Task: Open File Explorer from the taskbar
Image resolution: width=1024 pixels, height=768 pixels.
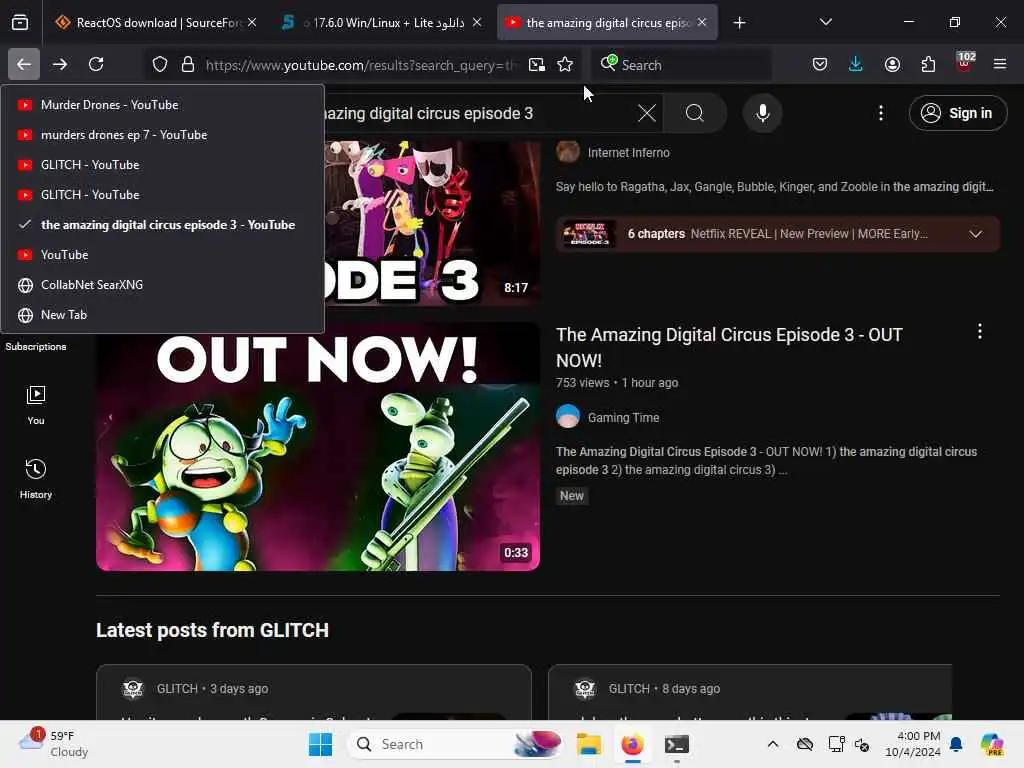Action: coord(588,744)
